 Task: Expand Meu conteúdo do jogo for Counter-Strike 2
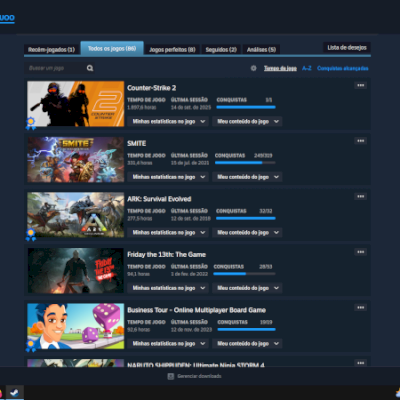247,121
